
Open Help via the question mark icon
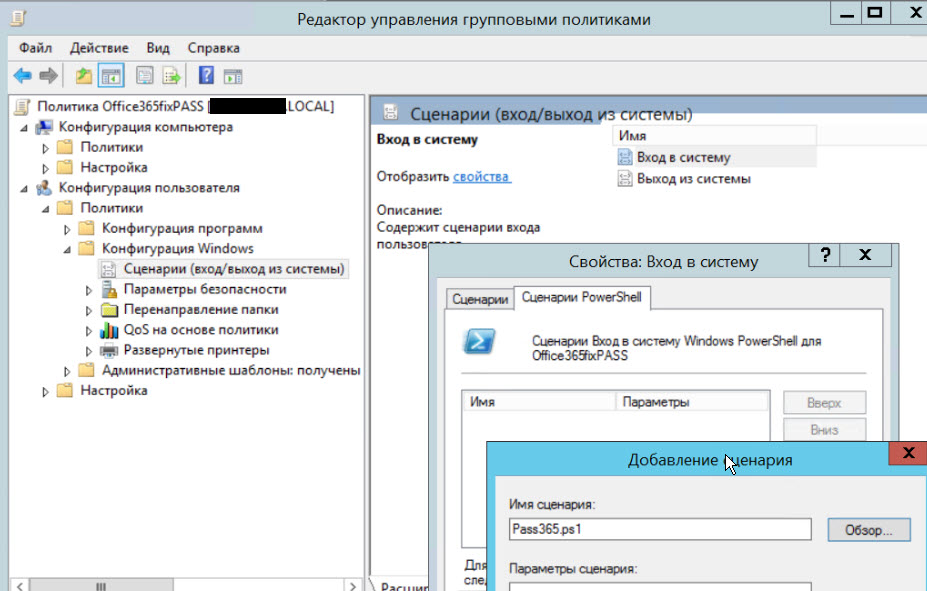pyautogui.click(x=206, y=74)
